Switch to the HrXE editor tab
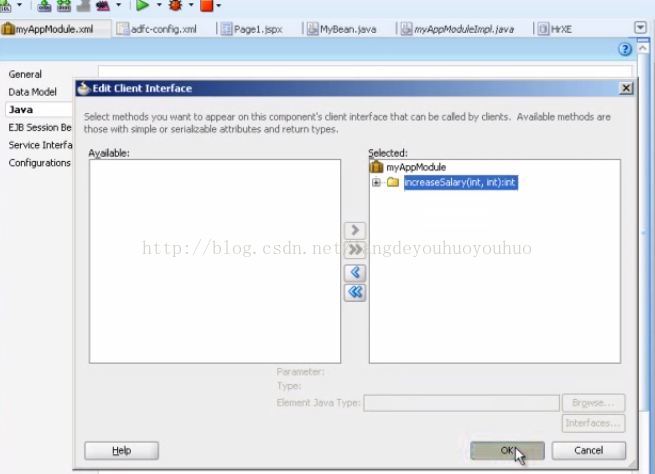 click(x=555, y=29)
